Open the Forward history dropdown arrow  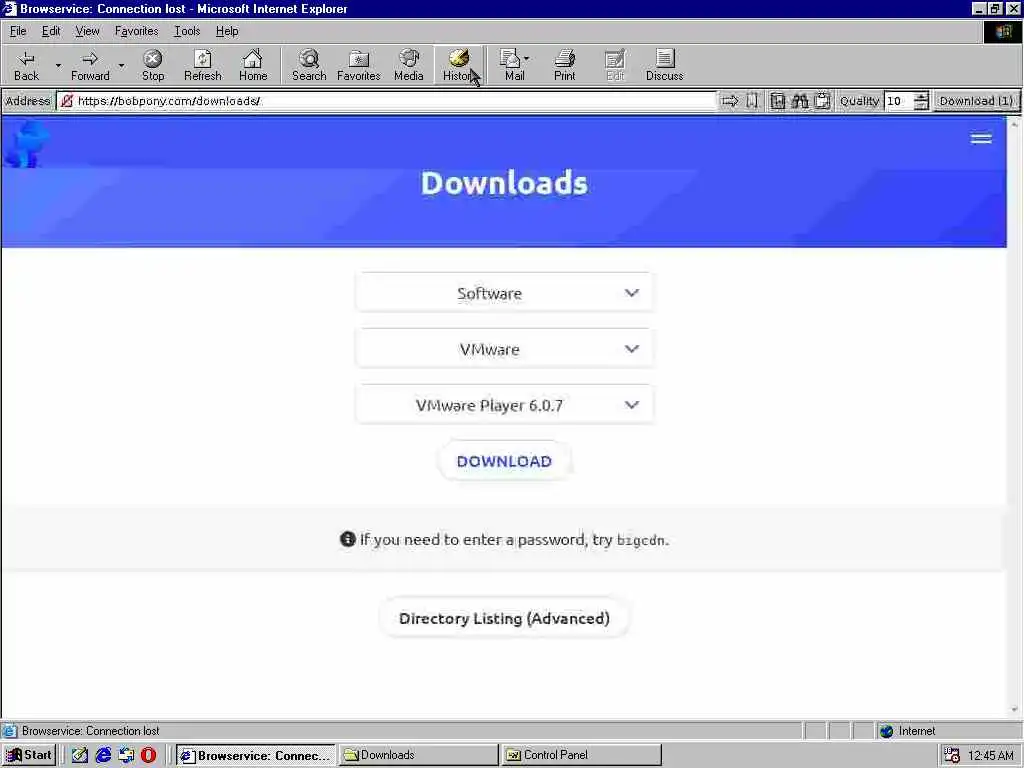[x=121, y=65]
